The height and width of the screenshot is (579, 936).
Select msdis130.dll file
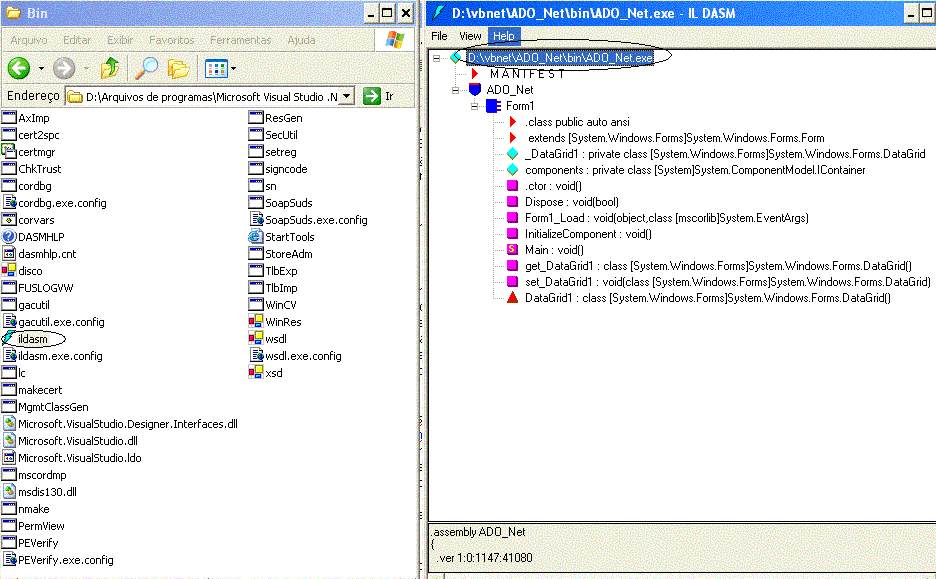click(39, 492)
